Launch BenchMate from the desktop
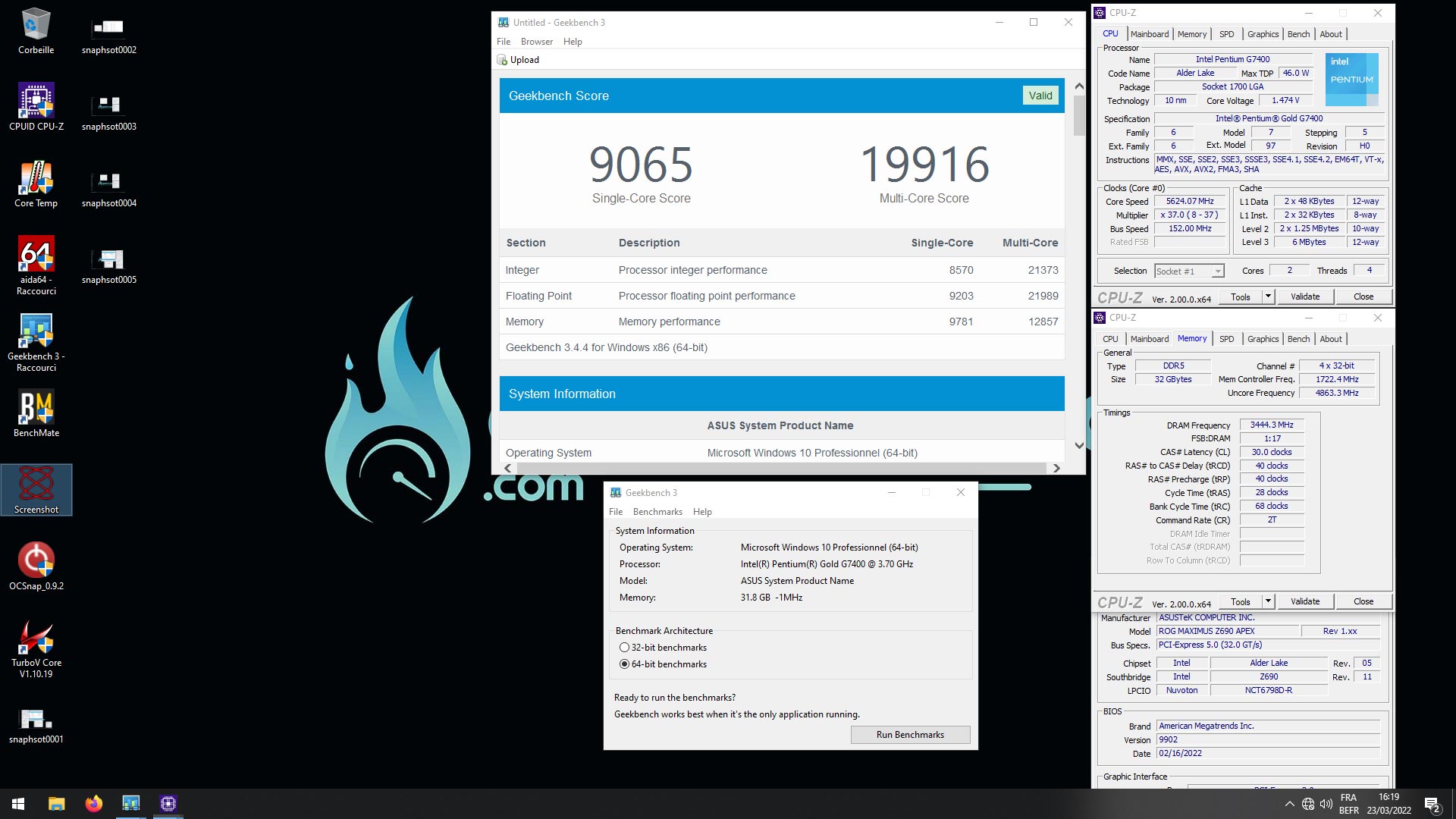The height and width of the screenshot is (819, 1456). 36,414
